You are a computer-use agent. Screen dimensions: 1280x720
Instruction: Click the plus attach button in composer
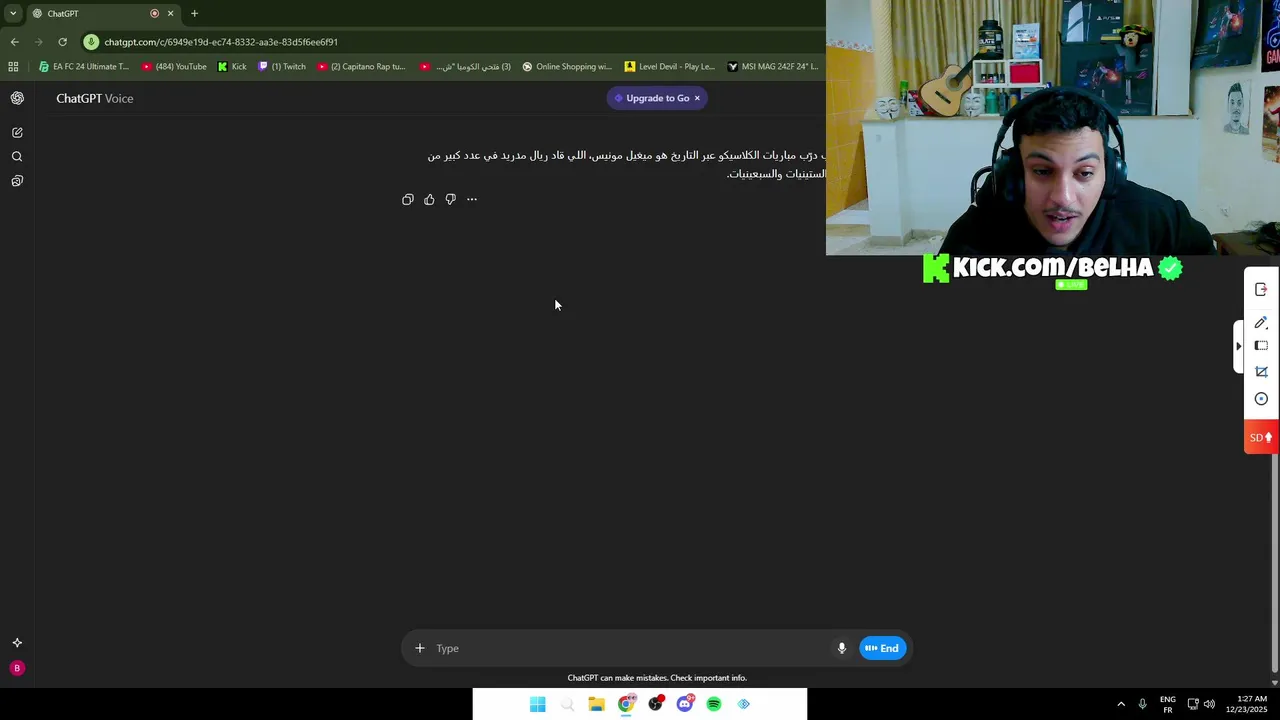point(420,648)
